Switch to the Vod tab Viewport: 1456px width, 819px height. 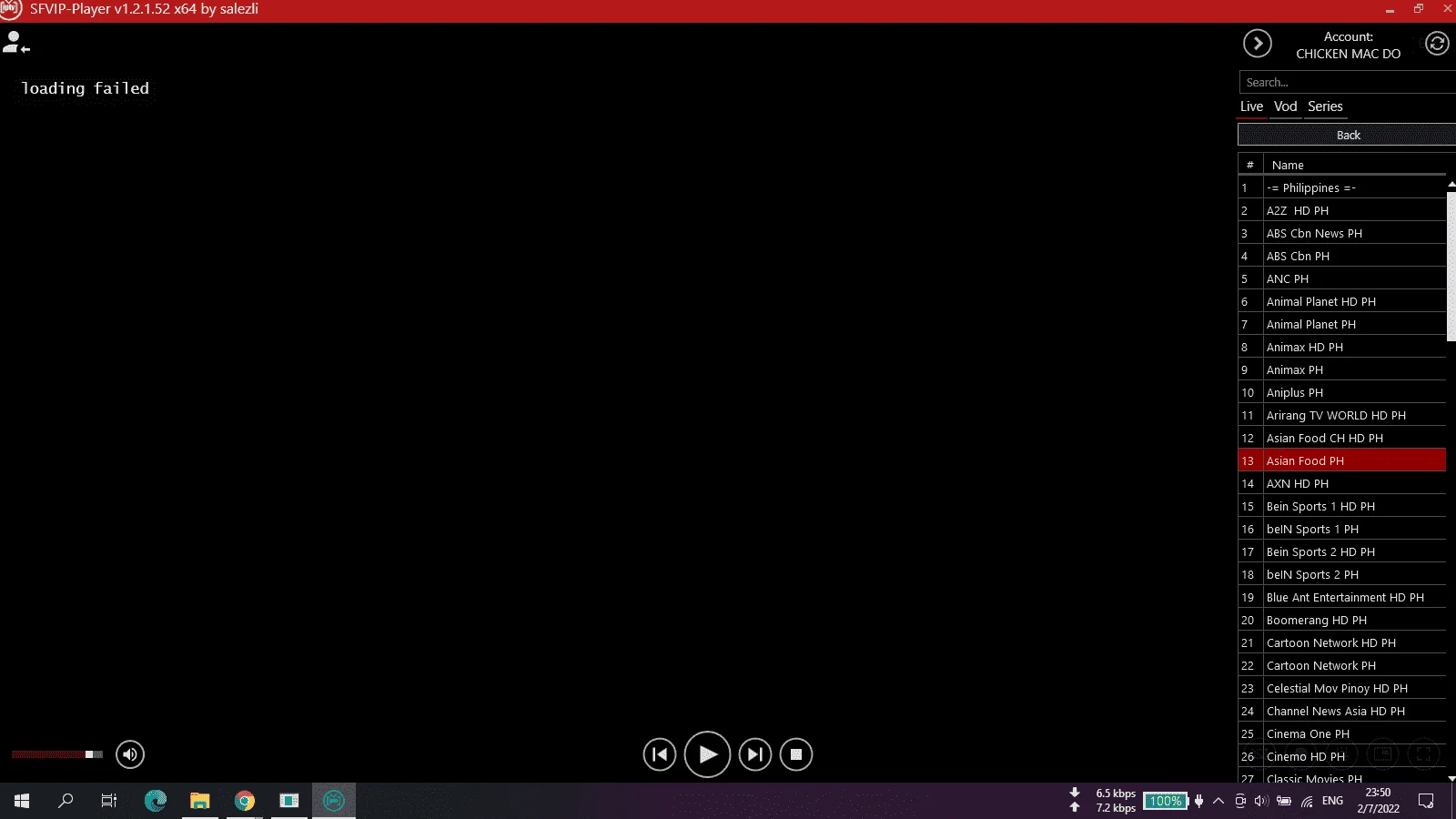pos(1285,106)
